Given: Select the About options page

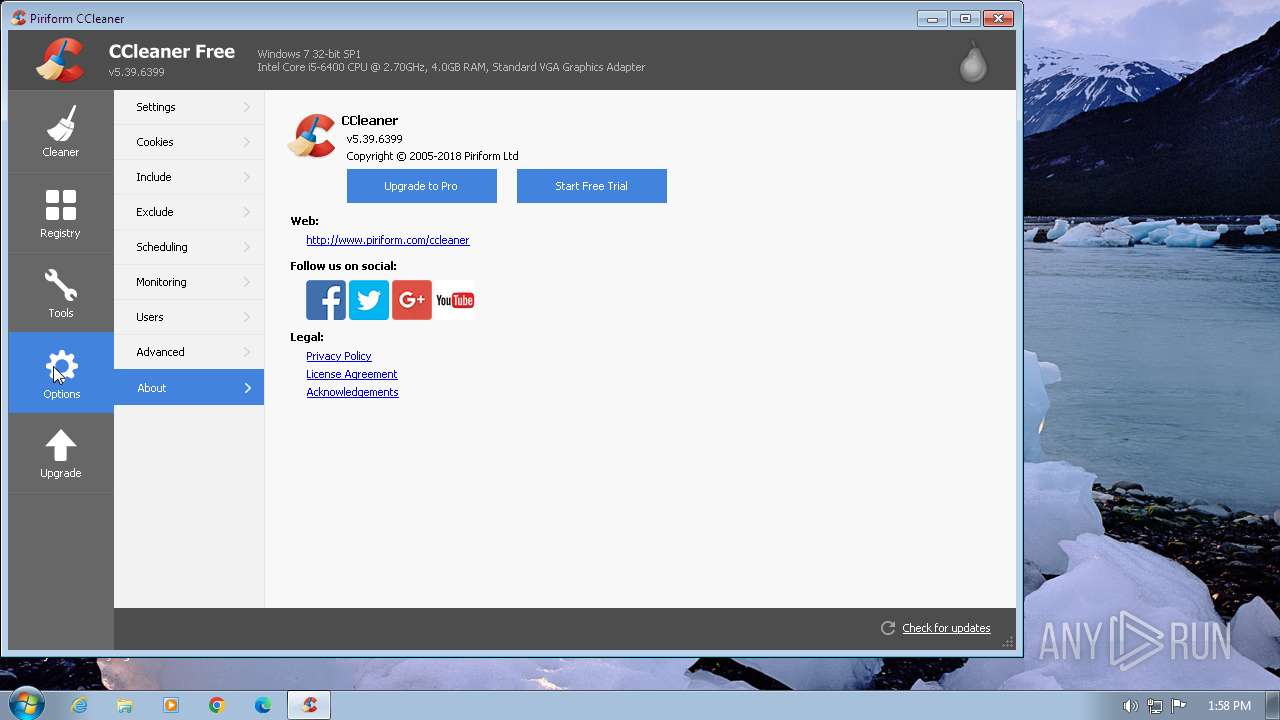Looking at the screenshot, I should [189, 388].
